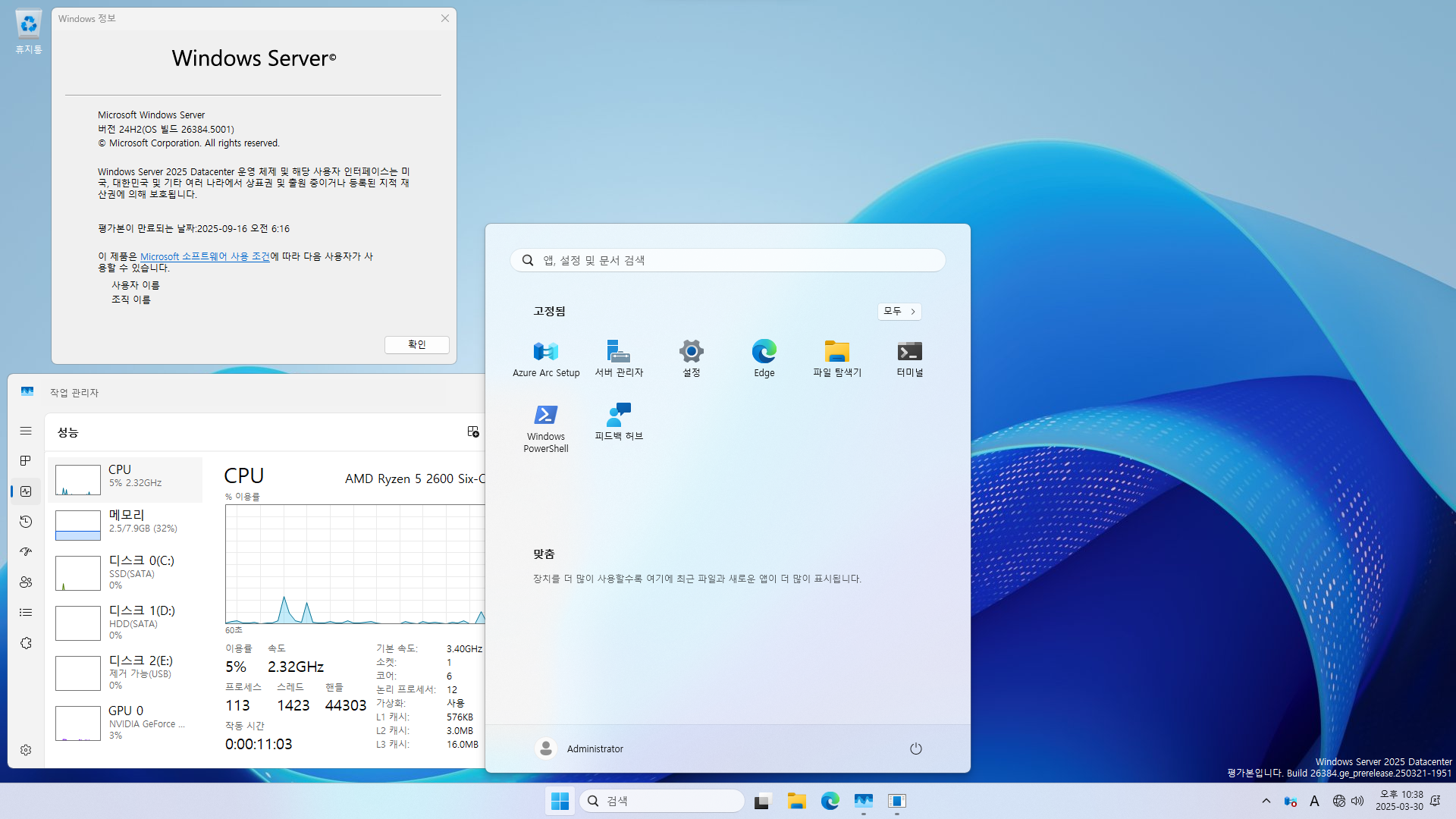Screen dimensions: 1456x819
Task: Launch Server Manager pinned app
Action: tap(619, 358)
